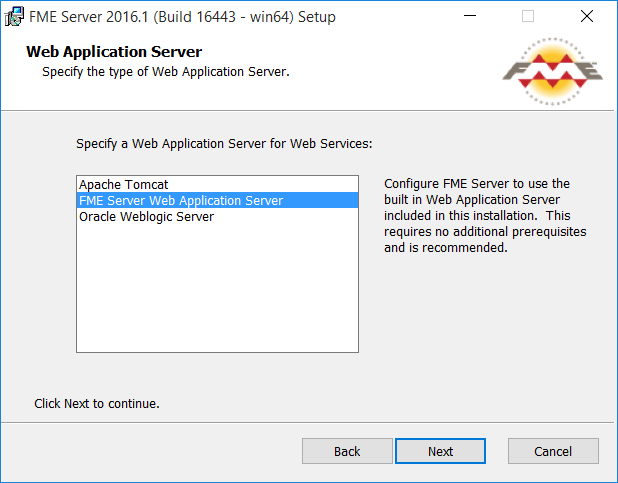Click the 'Click Next to continue' text

[x=97, y=404]
